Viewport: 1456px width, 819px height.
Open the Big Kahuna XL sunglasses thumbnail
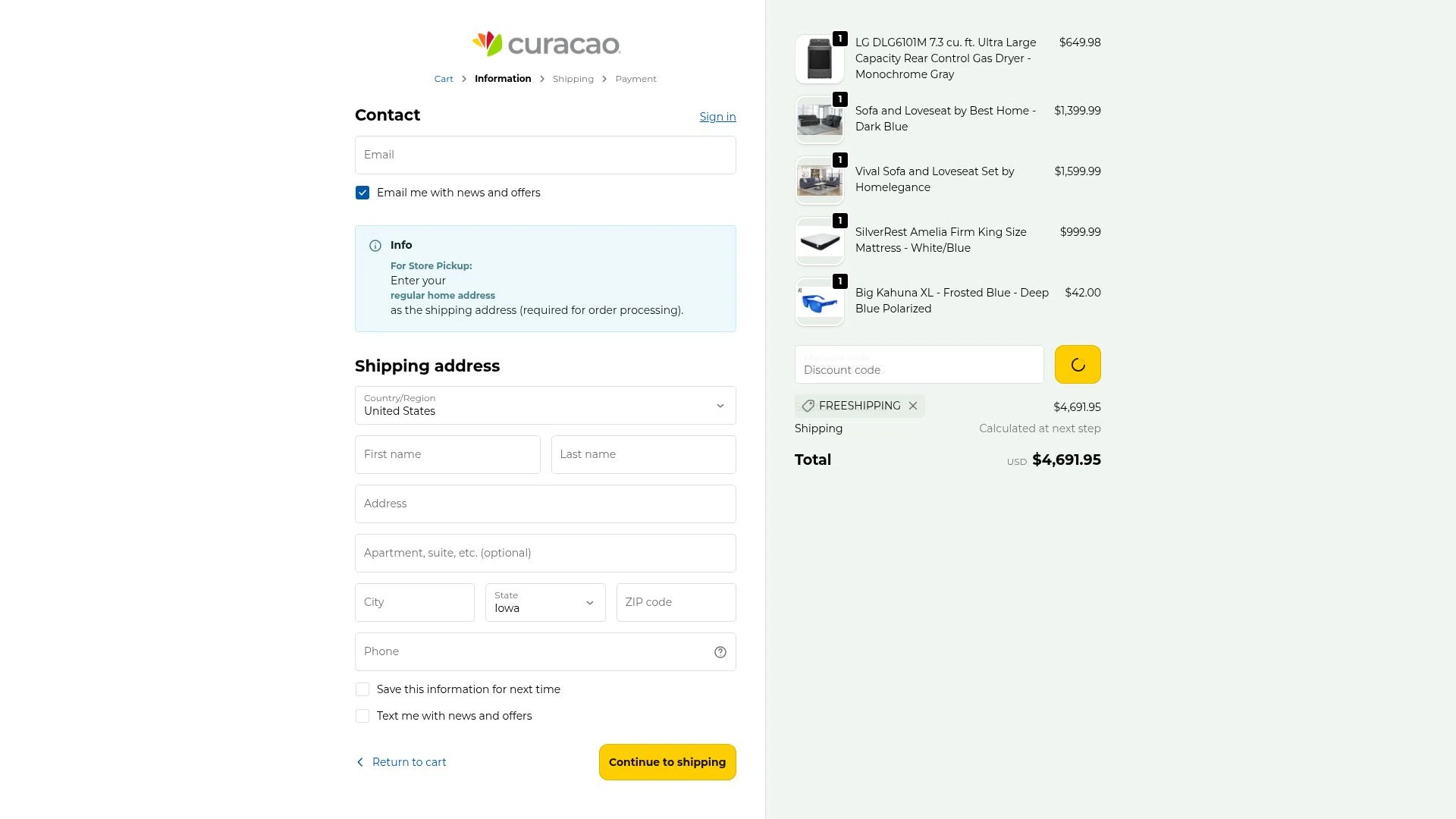(819, 302)
